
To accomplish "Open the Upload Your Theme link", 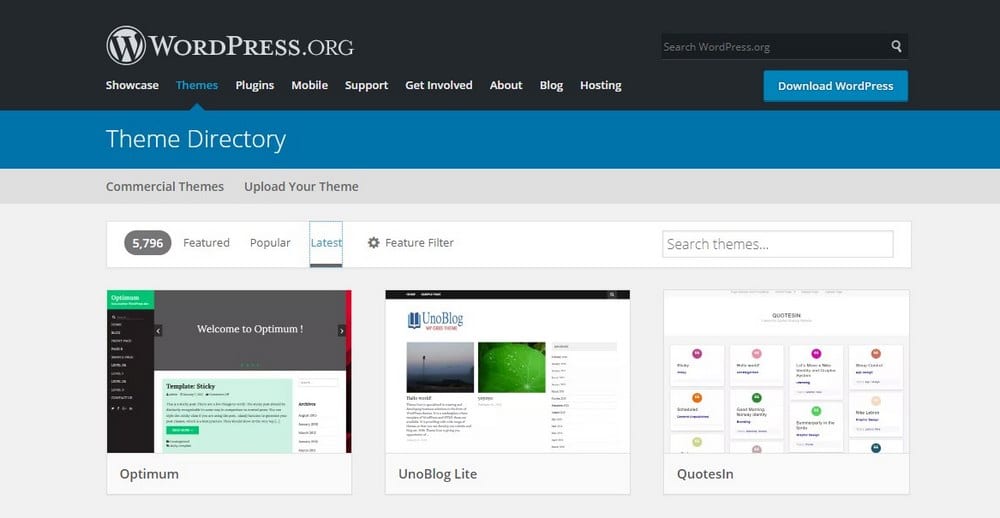I will click(301, 186).
